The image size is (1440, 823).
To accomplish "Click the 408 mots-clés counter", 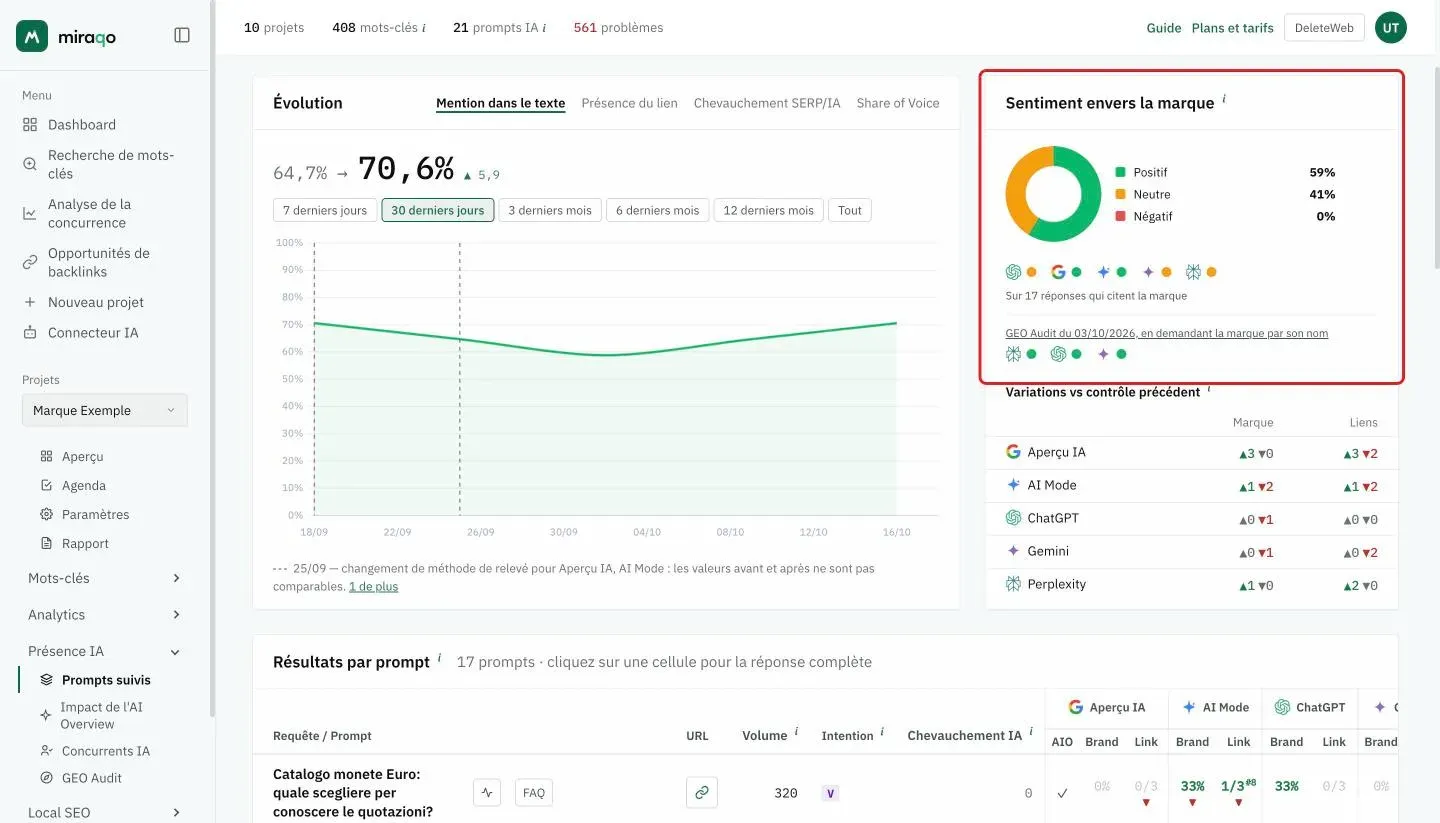I will [378, 27].
